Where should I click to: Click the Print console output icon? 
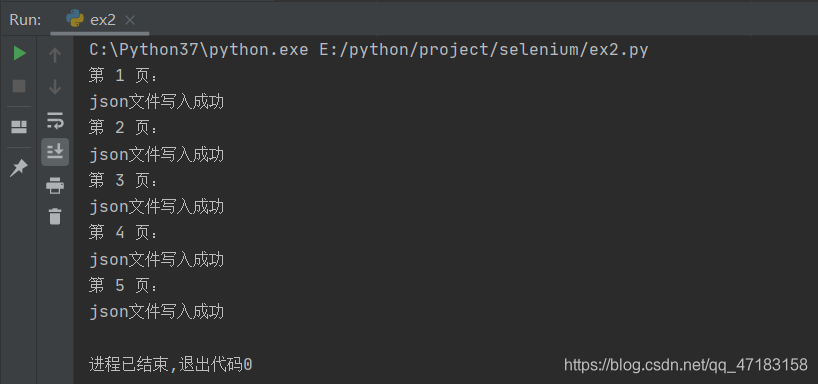[55, 185]
